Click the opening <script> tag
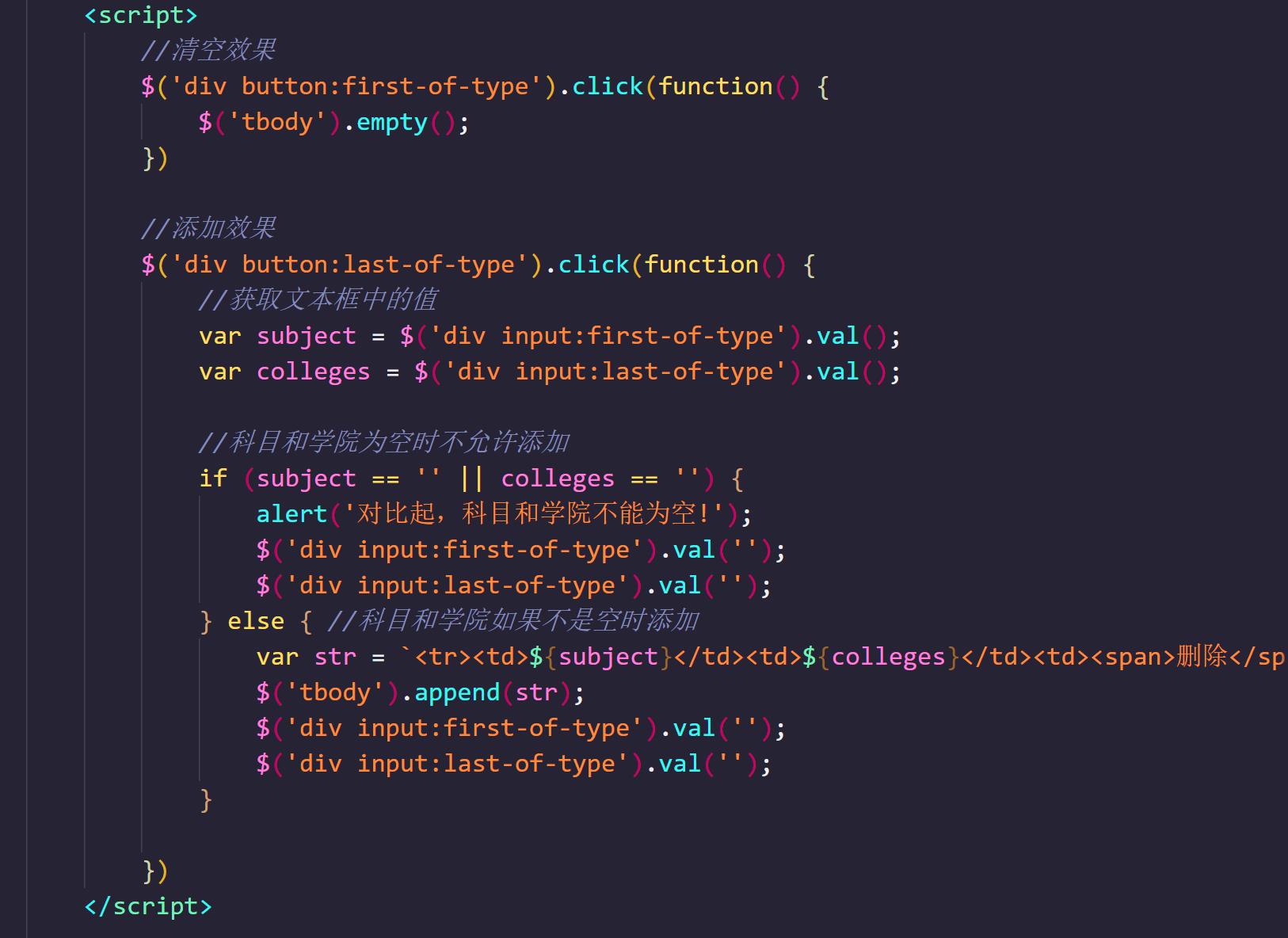 (x=141, y=15)
